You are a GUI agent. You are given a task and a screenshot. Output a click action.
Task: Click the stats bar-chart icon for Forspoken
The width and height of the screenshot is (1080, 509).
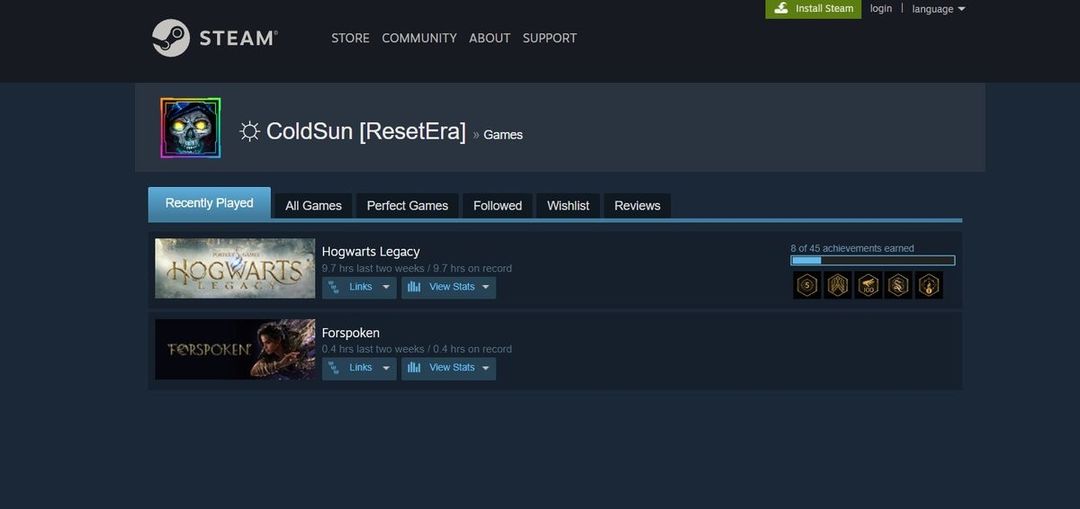click(x=413, y=368)
